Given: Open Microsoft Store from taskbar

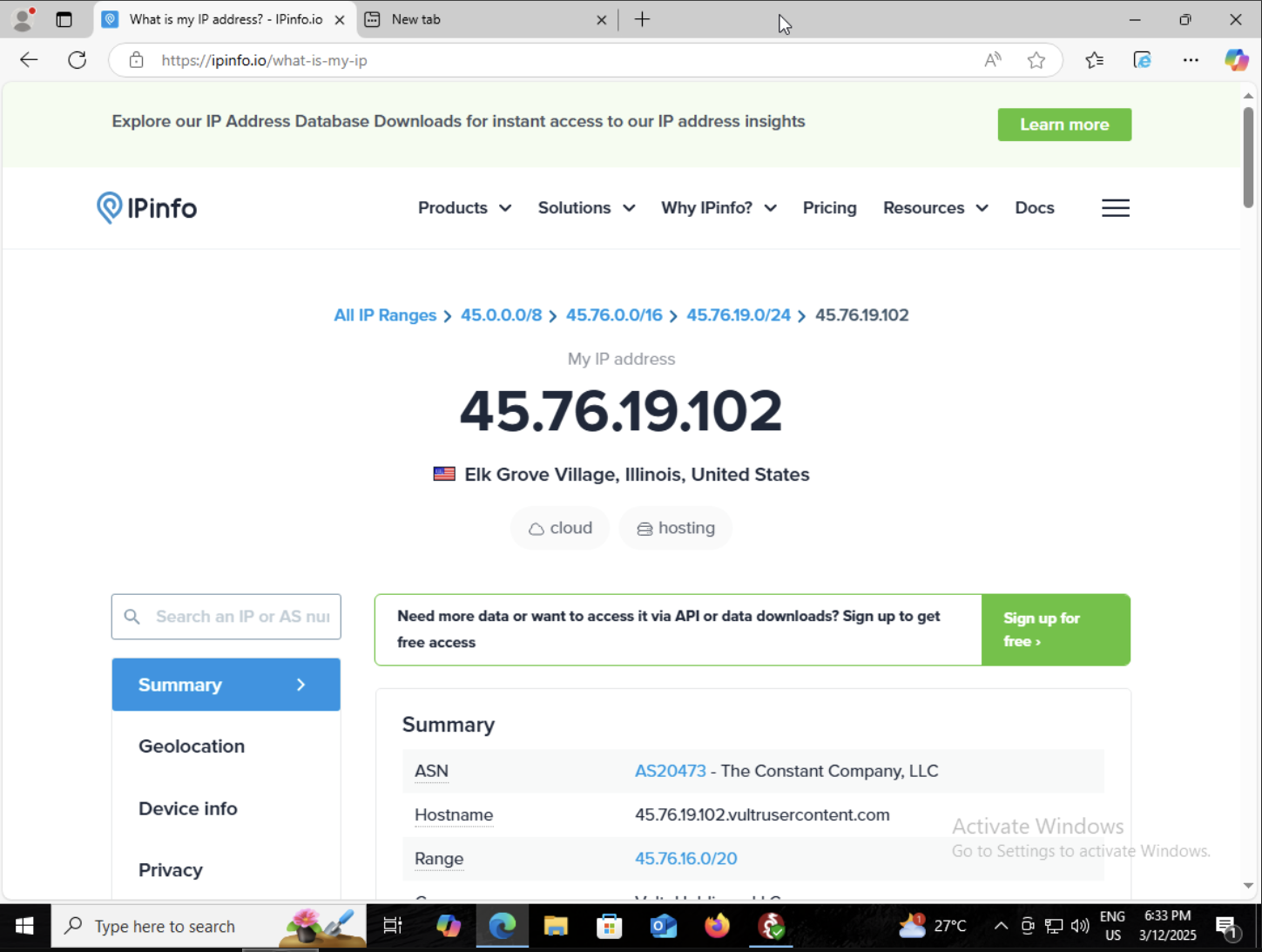Looking at the screenshot, I should click(x=609, y=926).
